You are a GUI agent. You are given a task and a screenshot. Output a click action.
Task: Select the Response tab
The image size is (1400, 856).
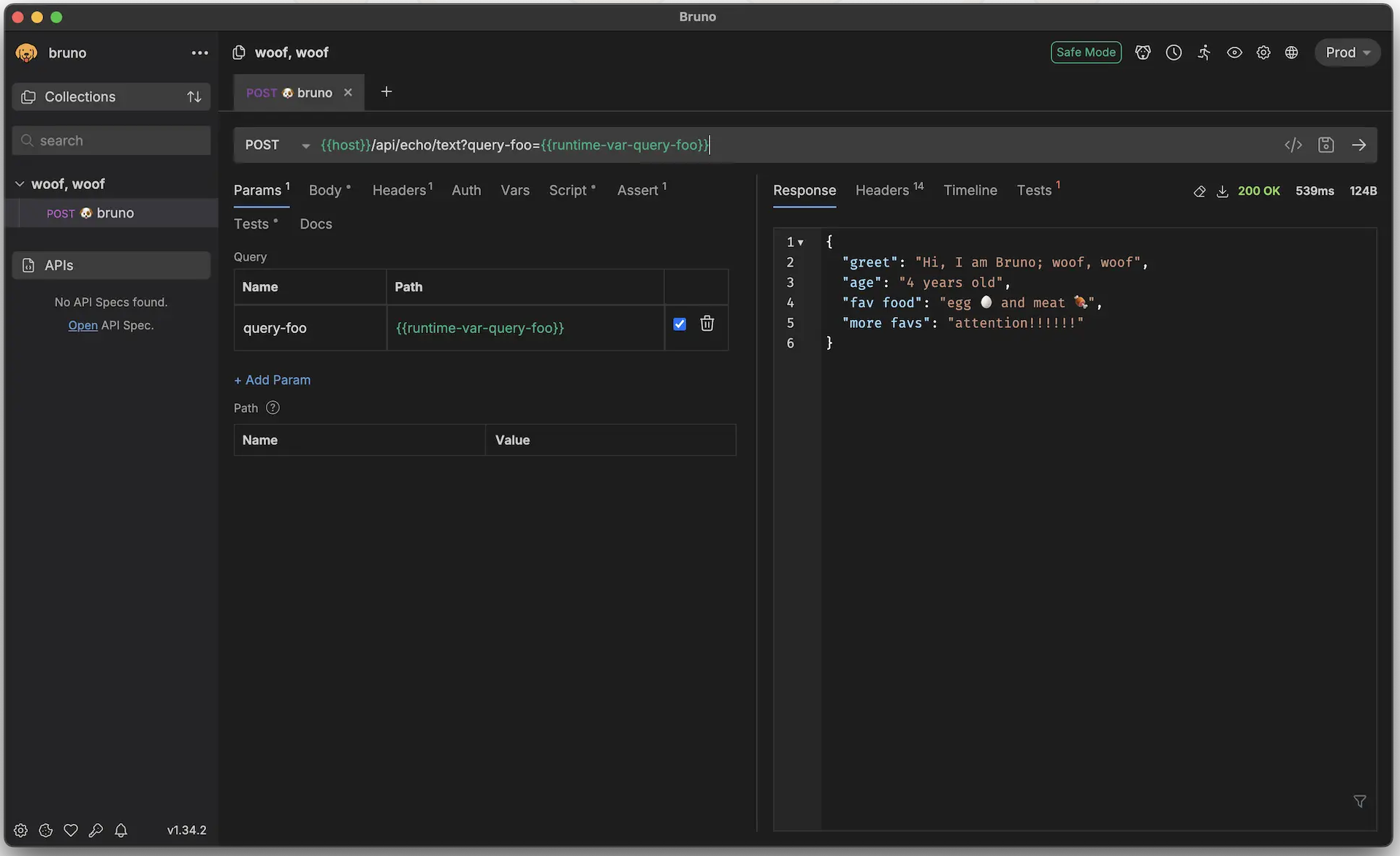coord(804,190)
